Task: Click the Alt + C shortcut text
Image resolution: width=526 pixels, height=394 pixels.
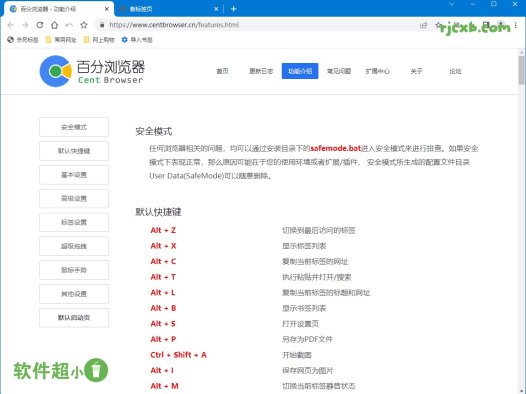Action: tap(163, 262)
